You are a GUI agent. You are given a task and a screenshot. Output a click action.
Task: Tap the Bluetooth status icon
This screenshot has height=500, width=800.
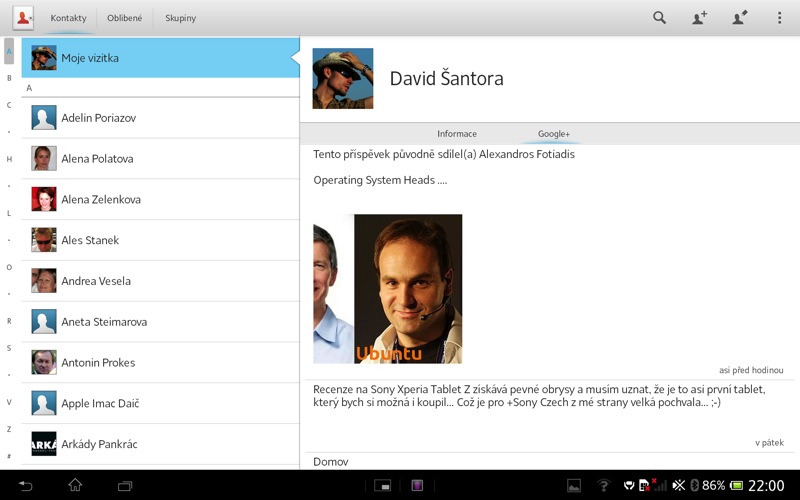coord(694,485)
